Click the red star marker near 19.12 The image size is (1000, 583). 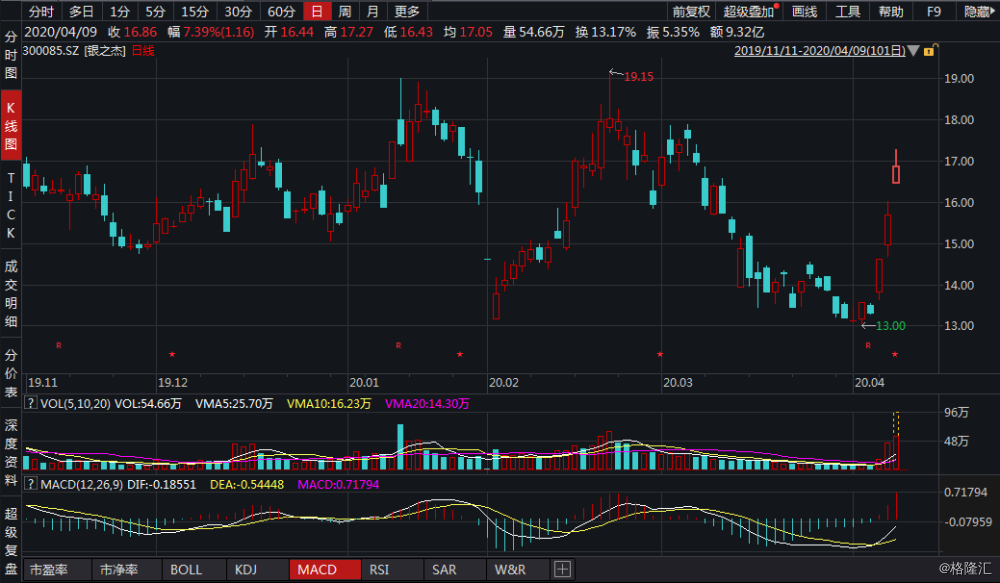pos(172,355)
